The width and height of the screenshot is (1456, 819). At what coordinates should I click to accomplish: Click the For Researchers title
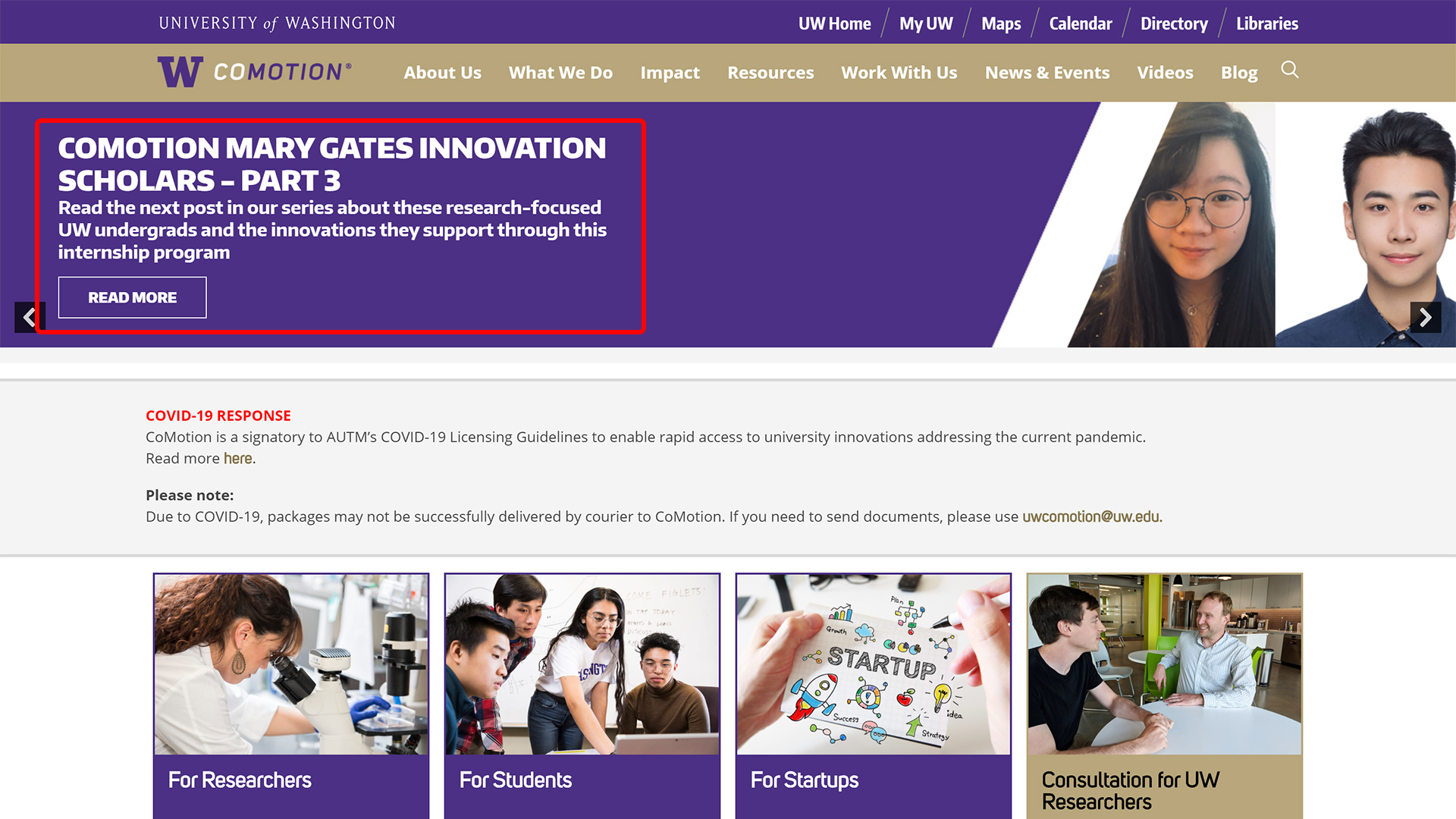point(240,780)
